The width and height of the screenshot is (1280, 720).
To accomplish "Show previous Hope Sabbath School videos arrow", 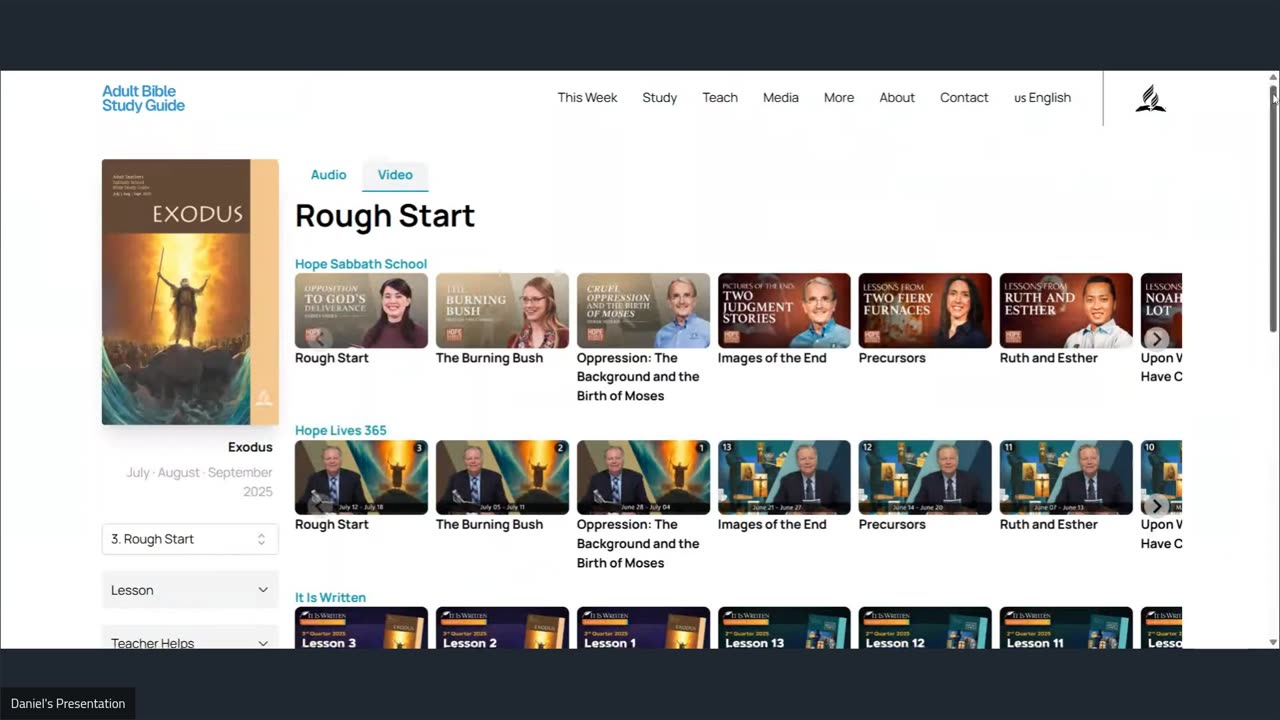I will click(x=320, y=338).
